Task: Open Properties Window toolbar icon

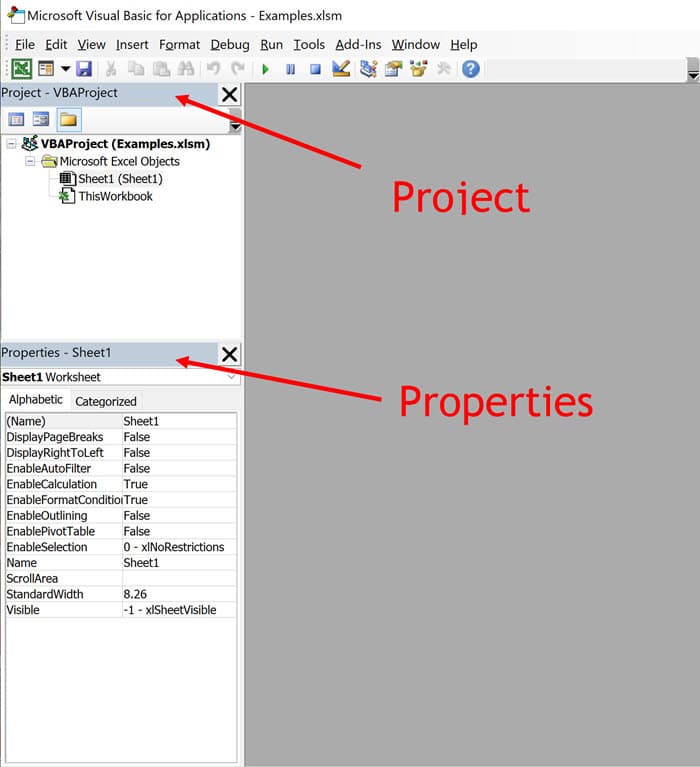Action: [x=393, y=69]
